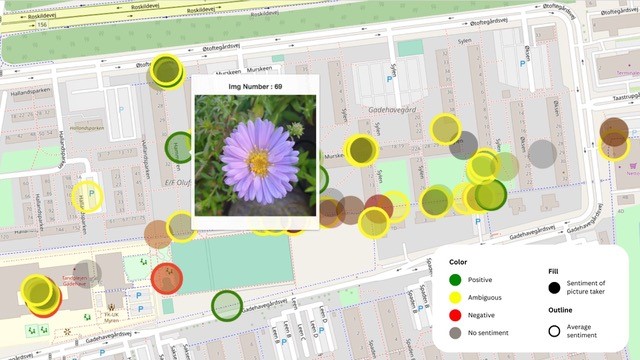Click the large gray marker near Øksen
This screenshot has height=360, width=640.
tap(542, 154)
